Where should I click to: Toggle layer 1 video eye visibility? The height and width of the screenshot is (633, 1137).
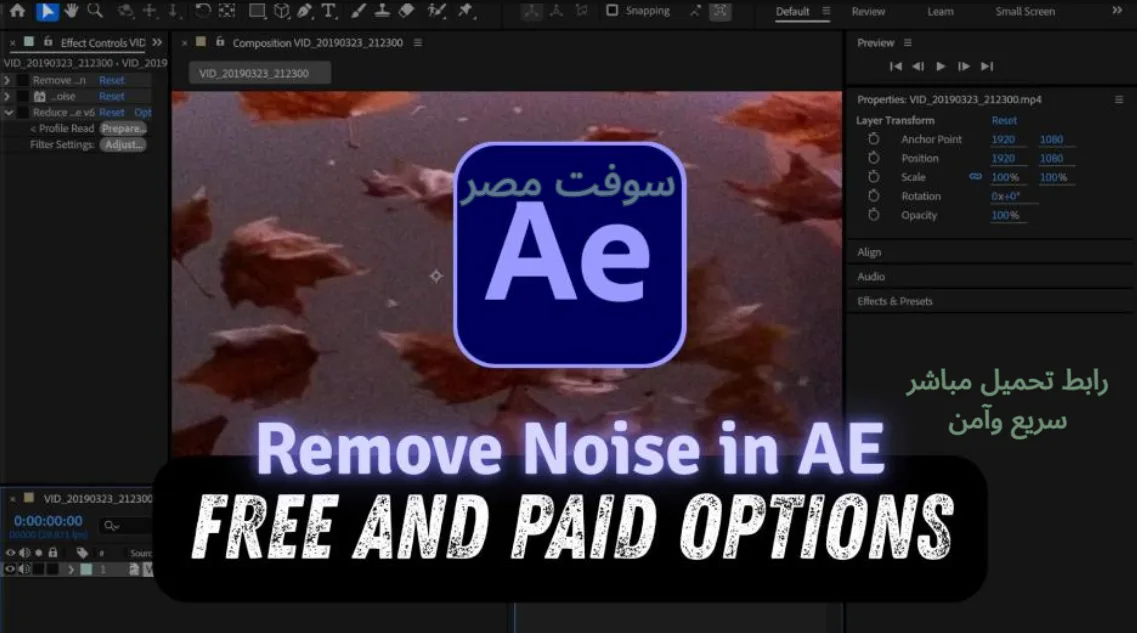click(x=10, y=569)
